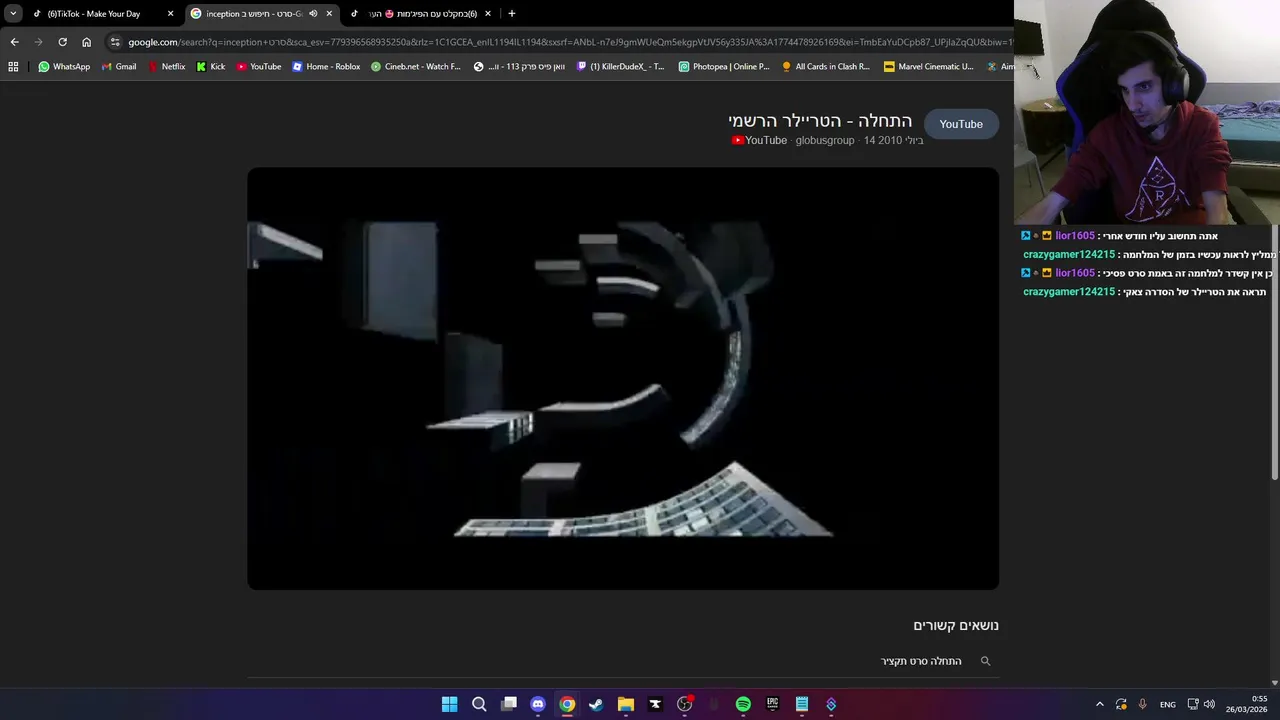Open Windows Search from taskbar
This screenshot has width=1280, height=720.
click(x=479, y=704)
